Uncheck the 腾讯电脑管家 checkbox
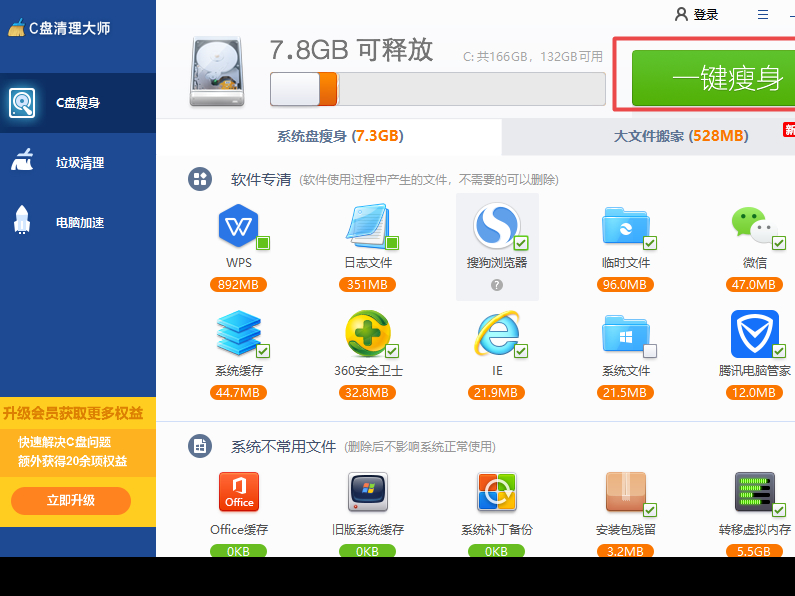795x596 pixels. click(779, 351)
